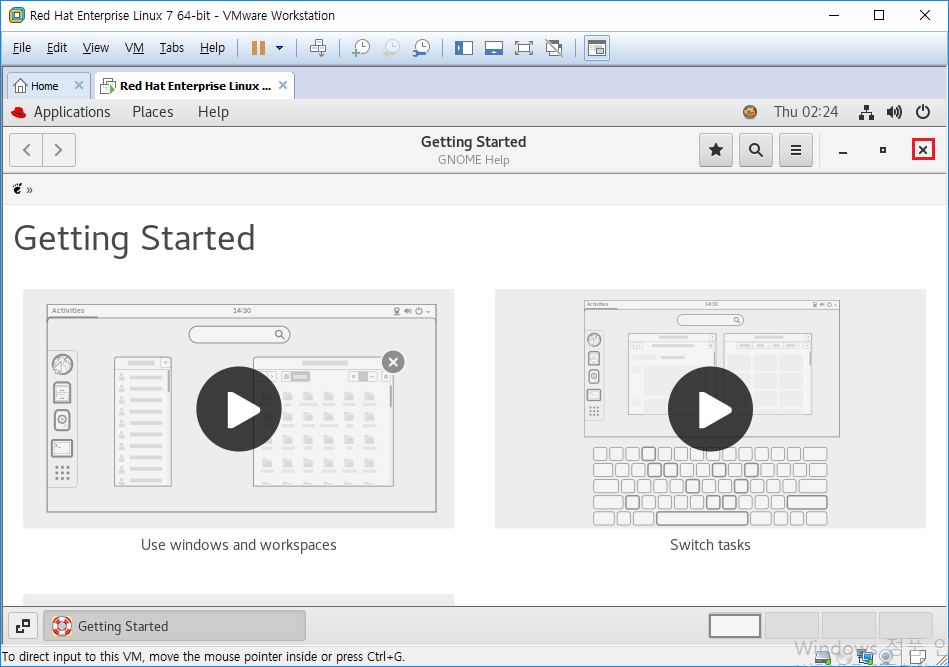Select Getting Started in the taskbar
Viewport: 949px width, 667px height.
tap(174, 626)
